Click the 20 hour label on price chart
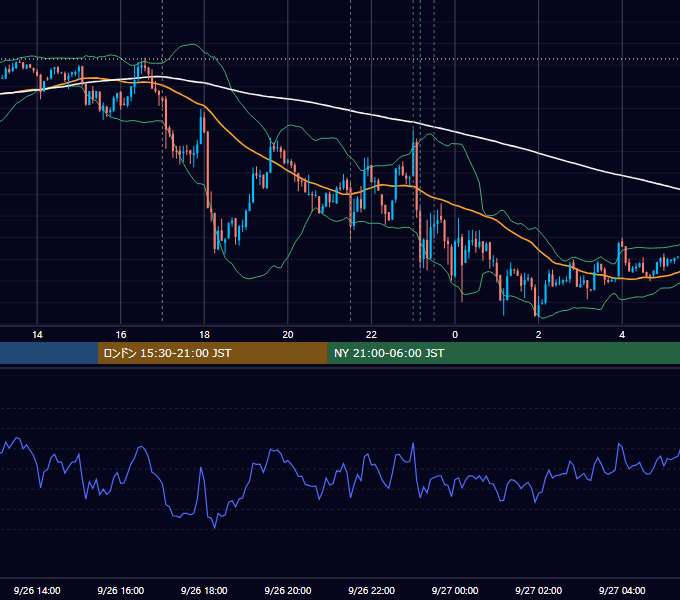Screen dimensions: 680x600 [288, 335]
